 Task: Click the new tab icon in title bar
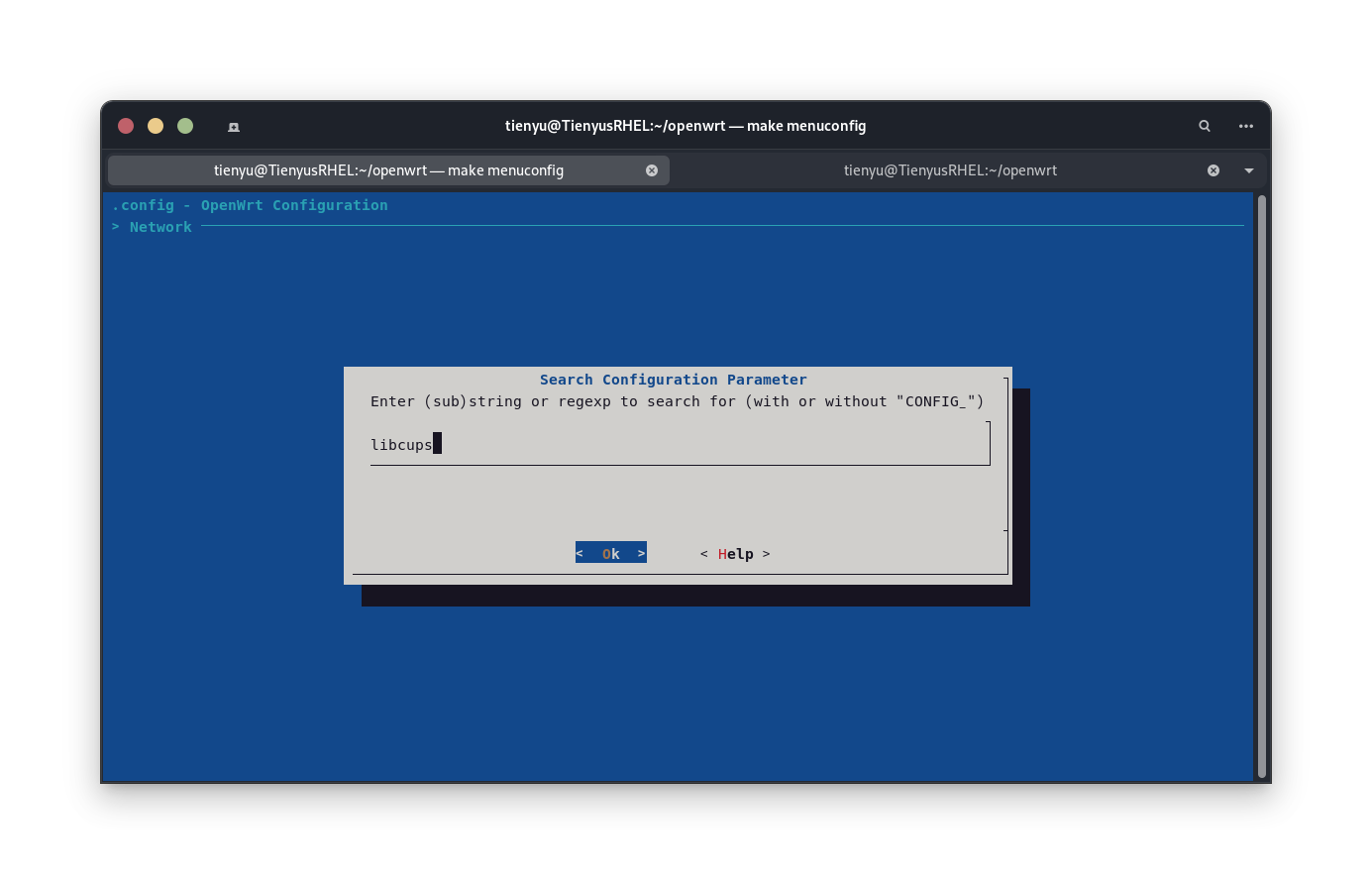pyautogui.click(x=234, y=127)
